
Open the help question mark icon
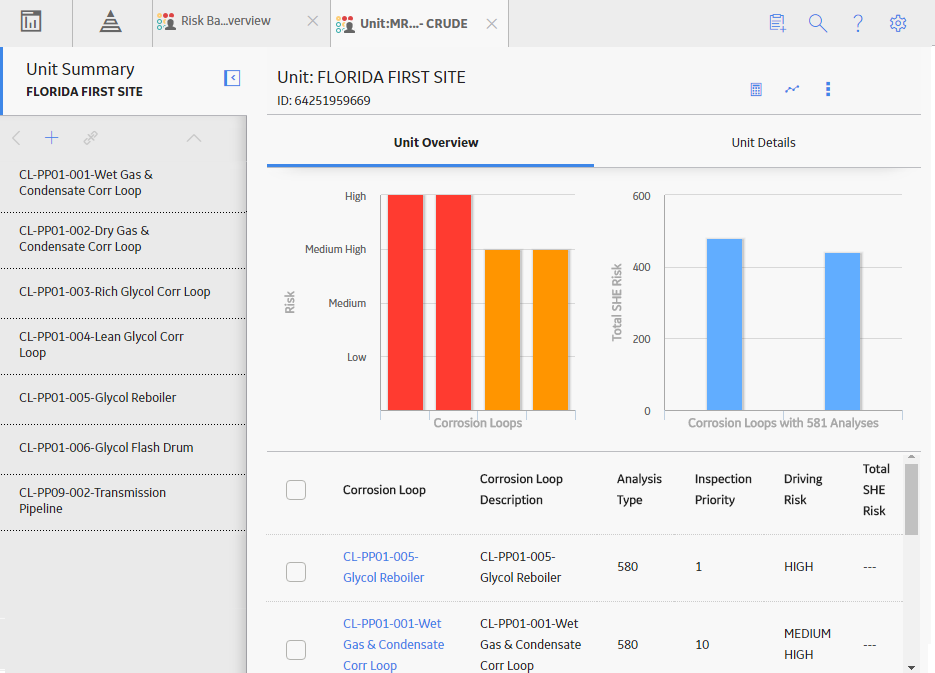point(857,23)
